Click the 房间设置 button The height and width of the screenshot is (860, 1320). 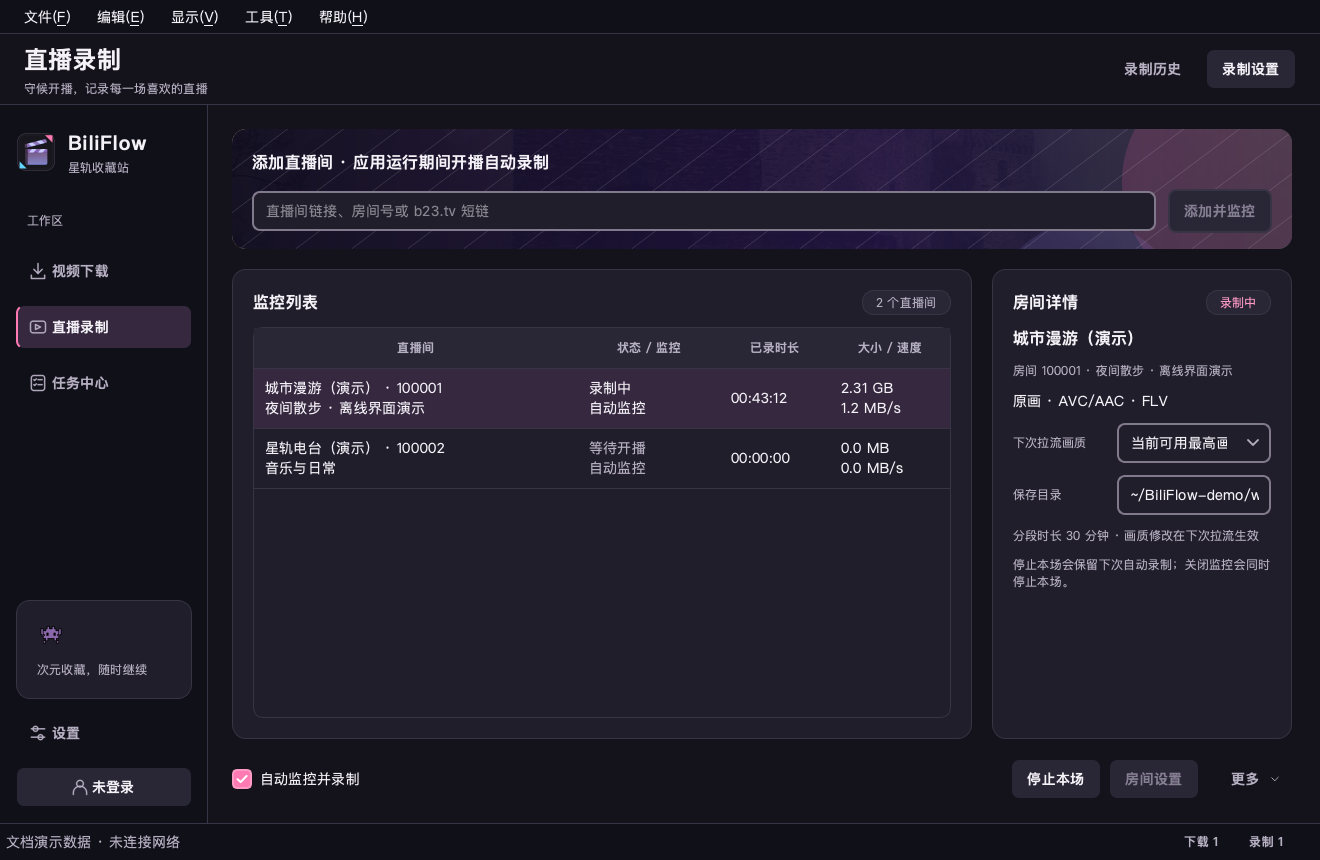(x=1153, y=779)
